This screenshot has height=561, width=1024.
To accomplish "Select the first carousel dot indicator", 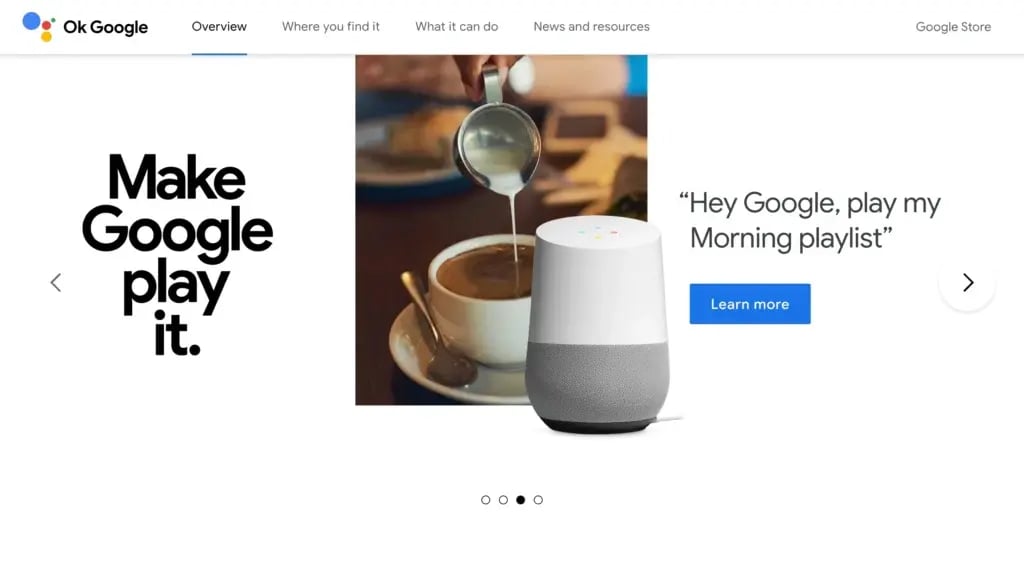I will tap(485, 500).
